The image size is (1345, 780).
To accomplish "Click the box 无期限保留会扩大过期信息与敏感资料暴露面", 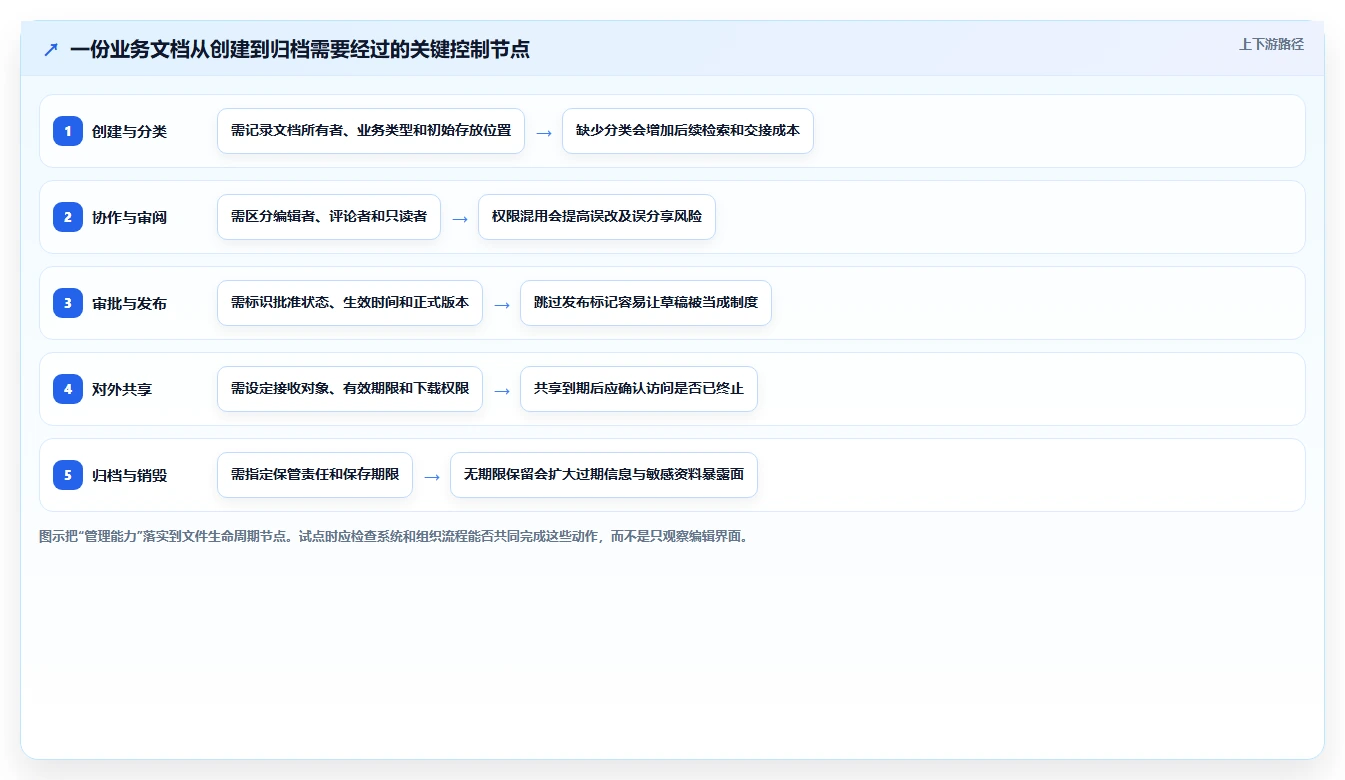I will pos(604,475).
